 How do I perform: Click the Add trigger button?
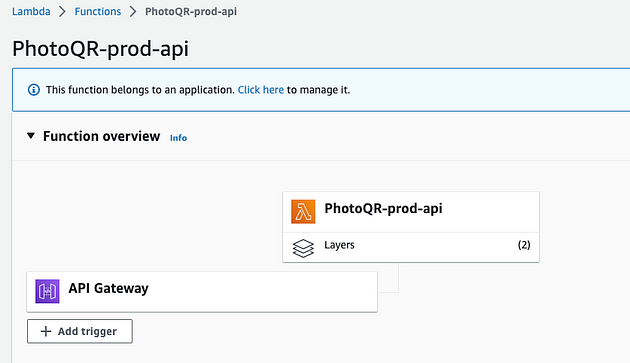[80, 331]
